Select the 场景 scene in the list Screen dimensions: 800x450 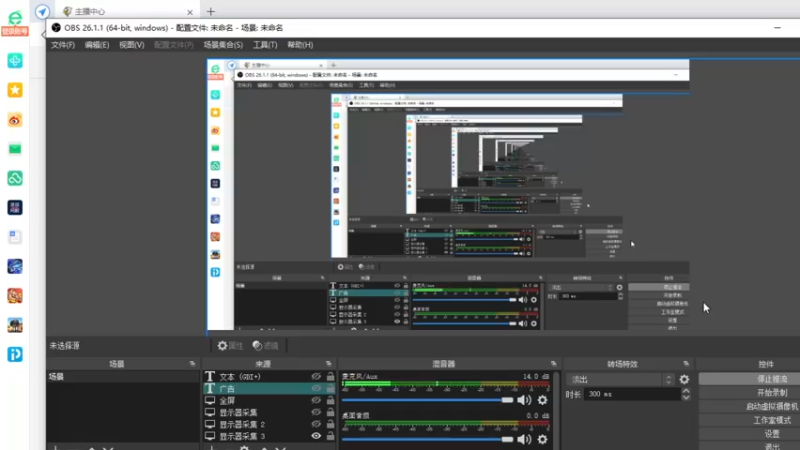click(x=122, y=377)
